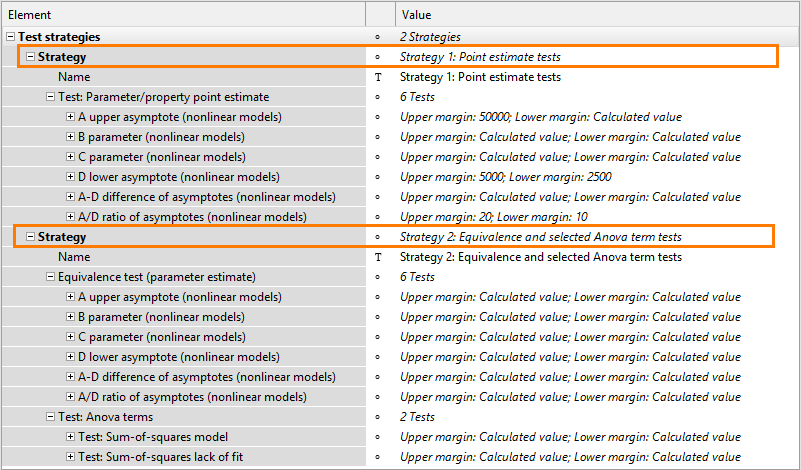Click the circle icon beside 2 Strategies
This screenshot has height=470, width=801.
click(378, 37)
